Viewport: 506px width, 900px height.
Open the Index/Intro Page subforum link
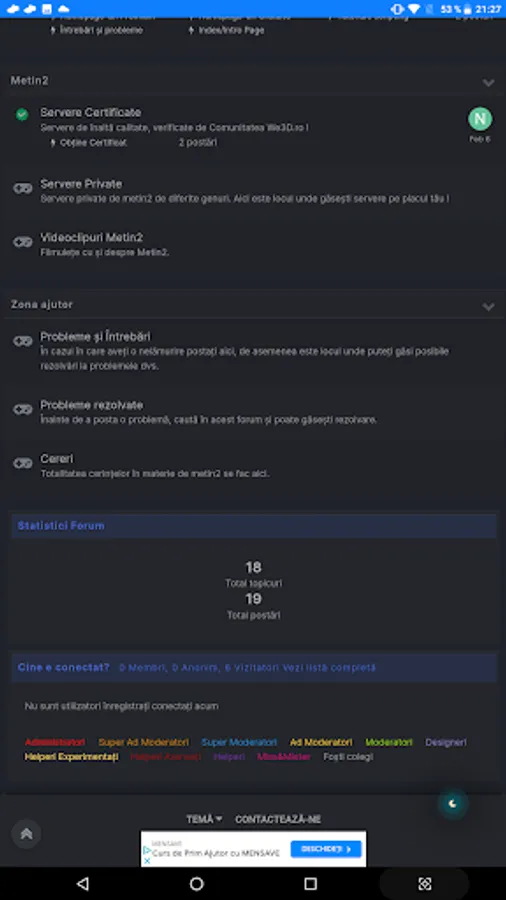pos(231,30)
